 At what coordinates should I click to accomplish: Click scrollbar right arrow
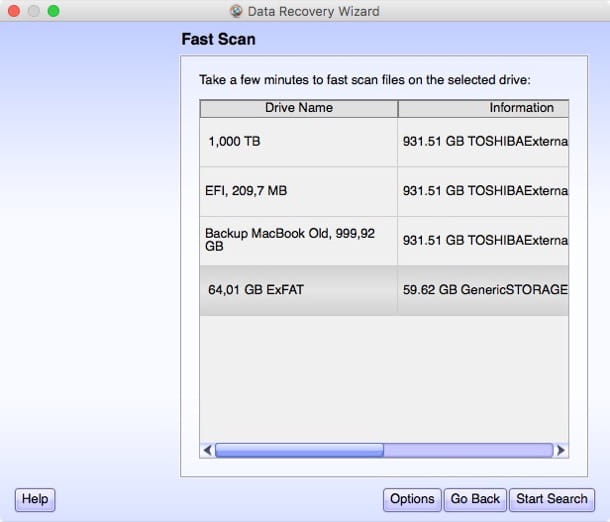561,450
